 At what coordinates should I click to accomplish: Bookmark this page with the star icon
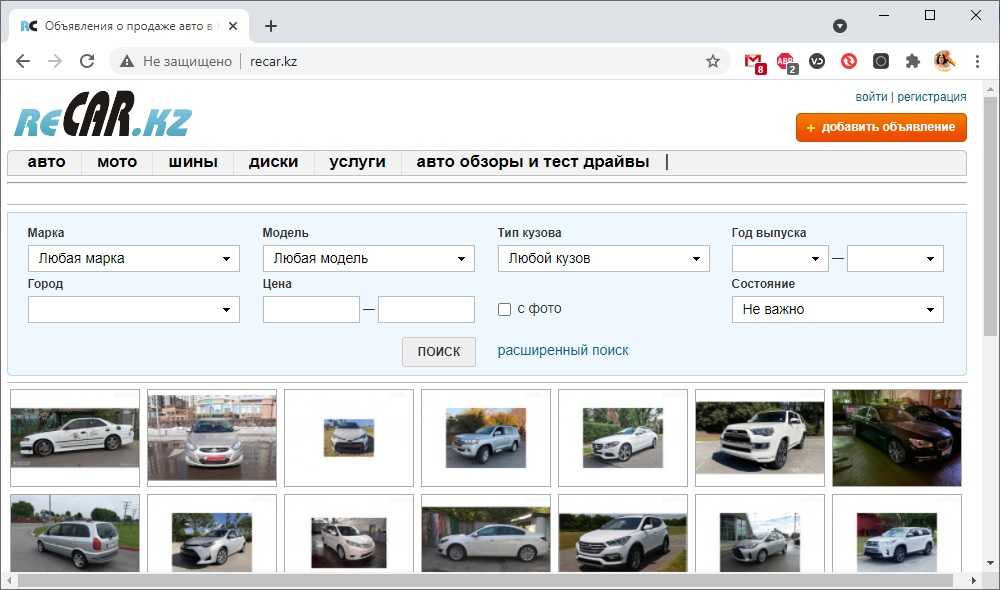tap(713, 61)
